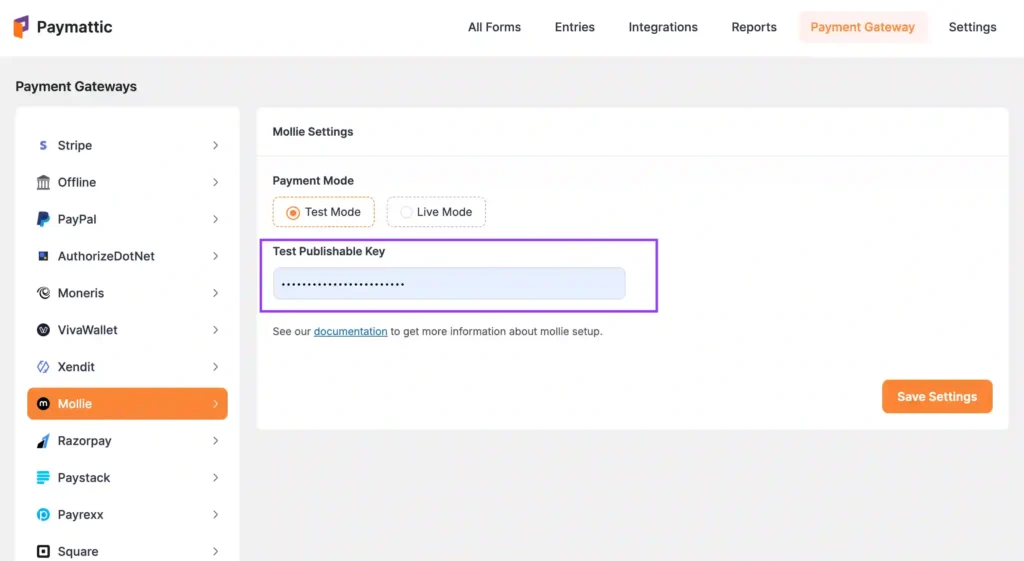Expand AuthorizeDotNet with its chevron arrow
The image size is (1024, 561).
tap(216, 256)
